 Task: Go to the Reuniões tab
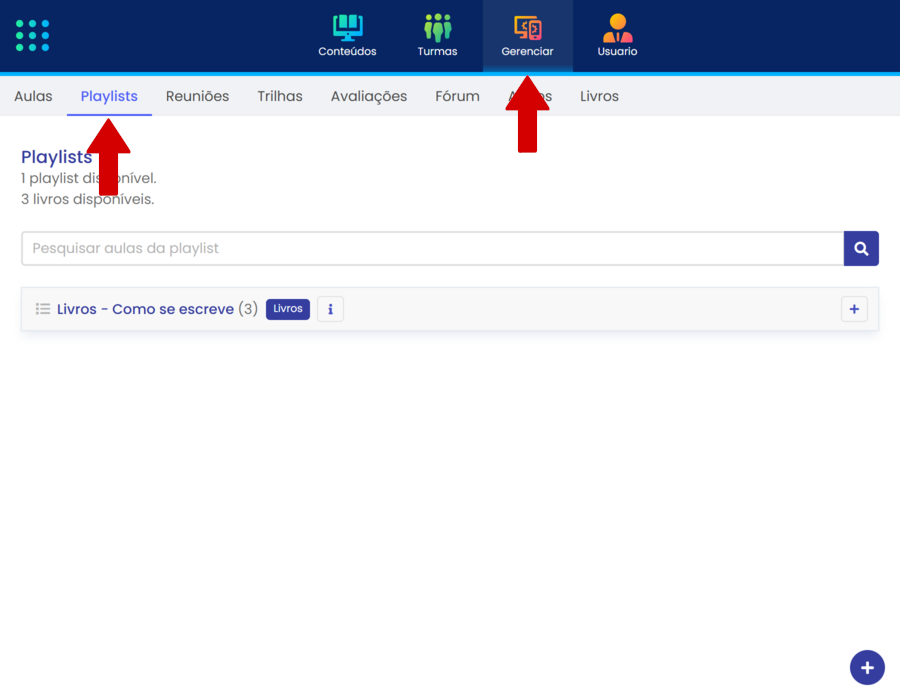[197, 96]
